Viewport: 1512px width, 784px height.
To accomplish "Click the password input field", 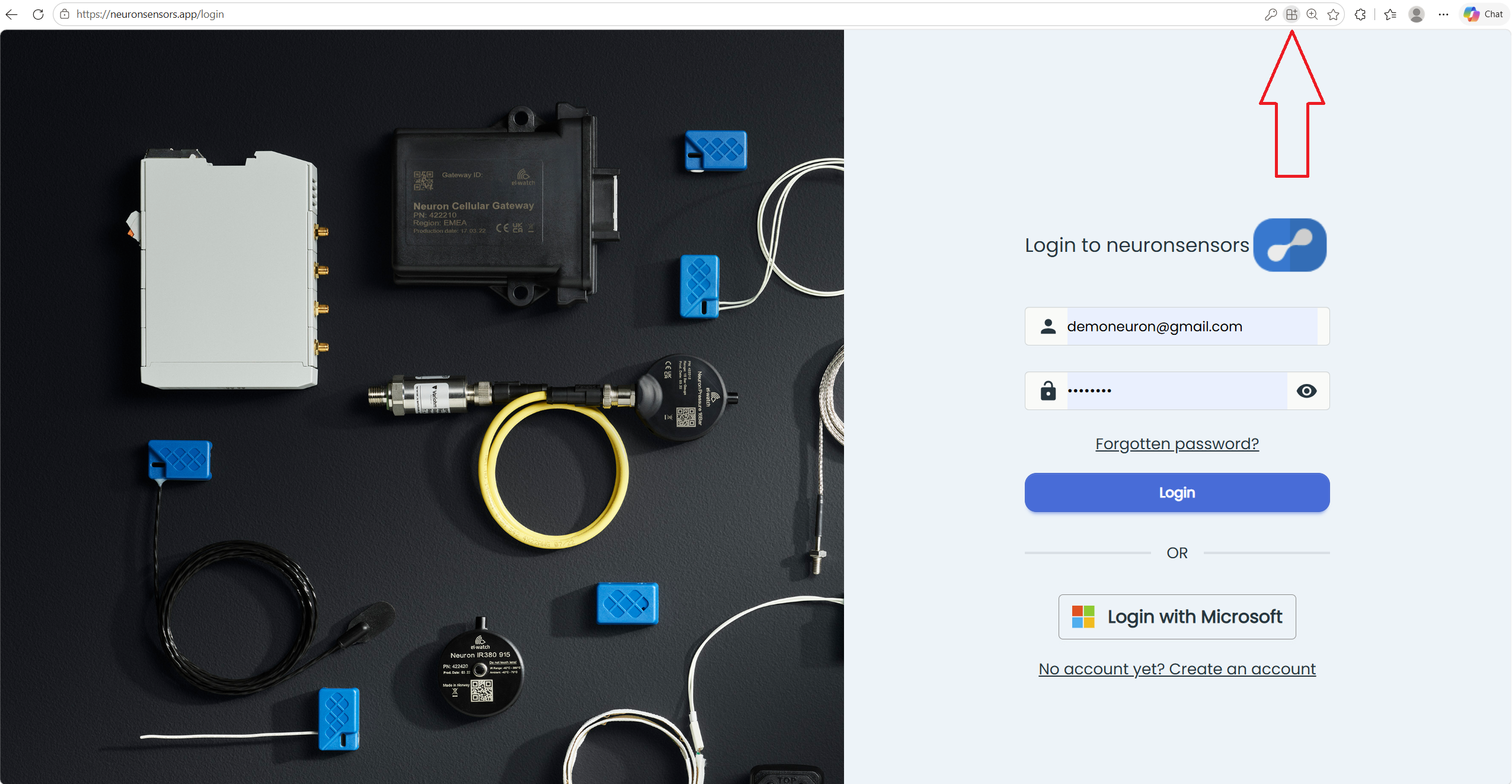I will point(1177,391).
